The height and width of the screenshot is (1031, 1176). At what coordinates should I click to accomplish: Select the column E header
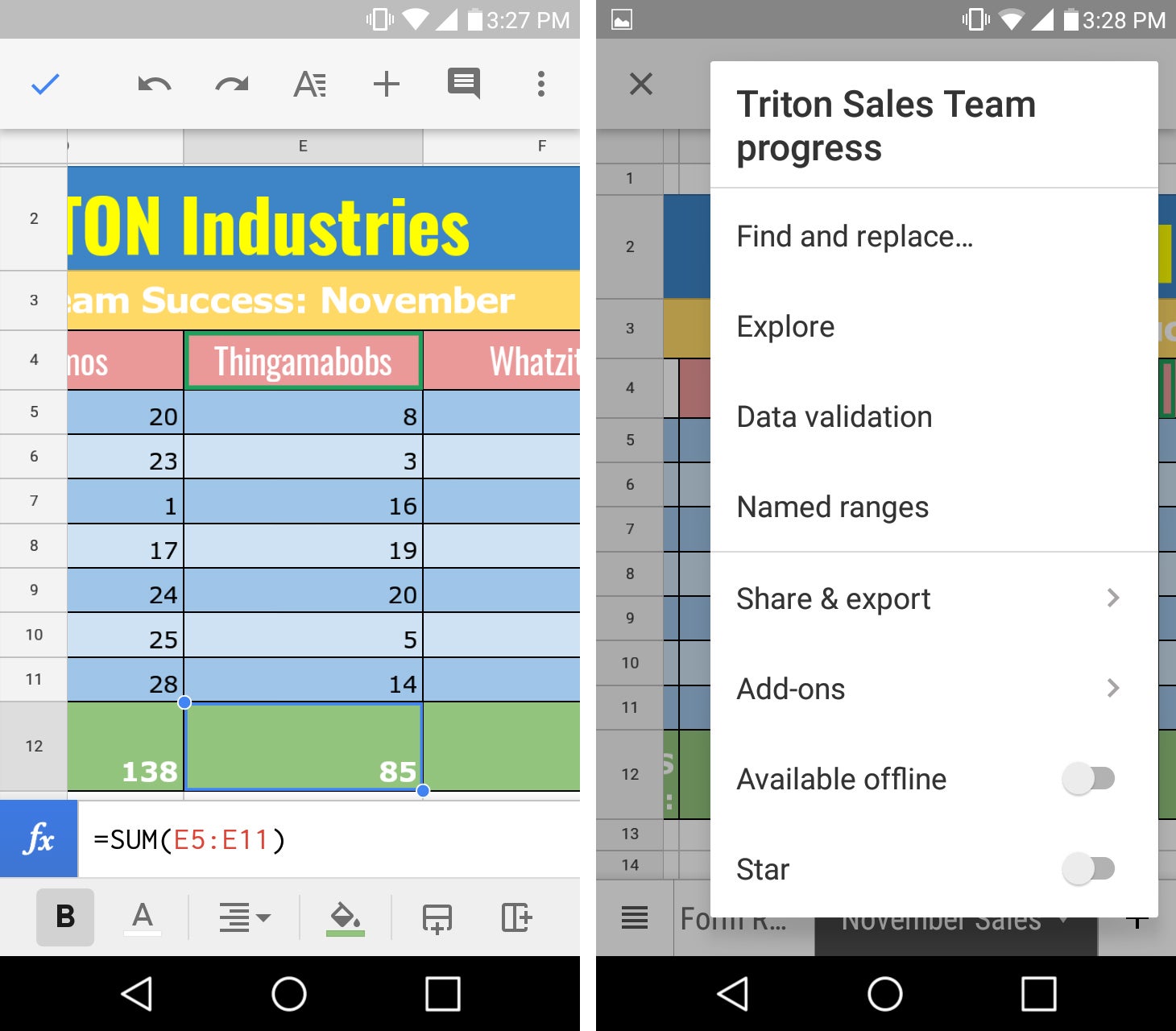pos(303,146)
